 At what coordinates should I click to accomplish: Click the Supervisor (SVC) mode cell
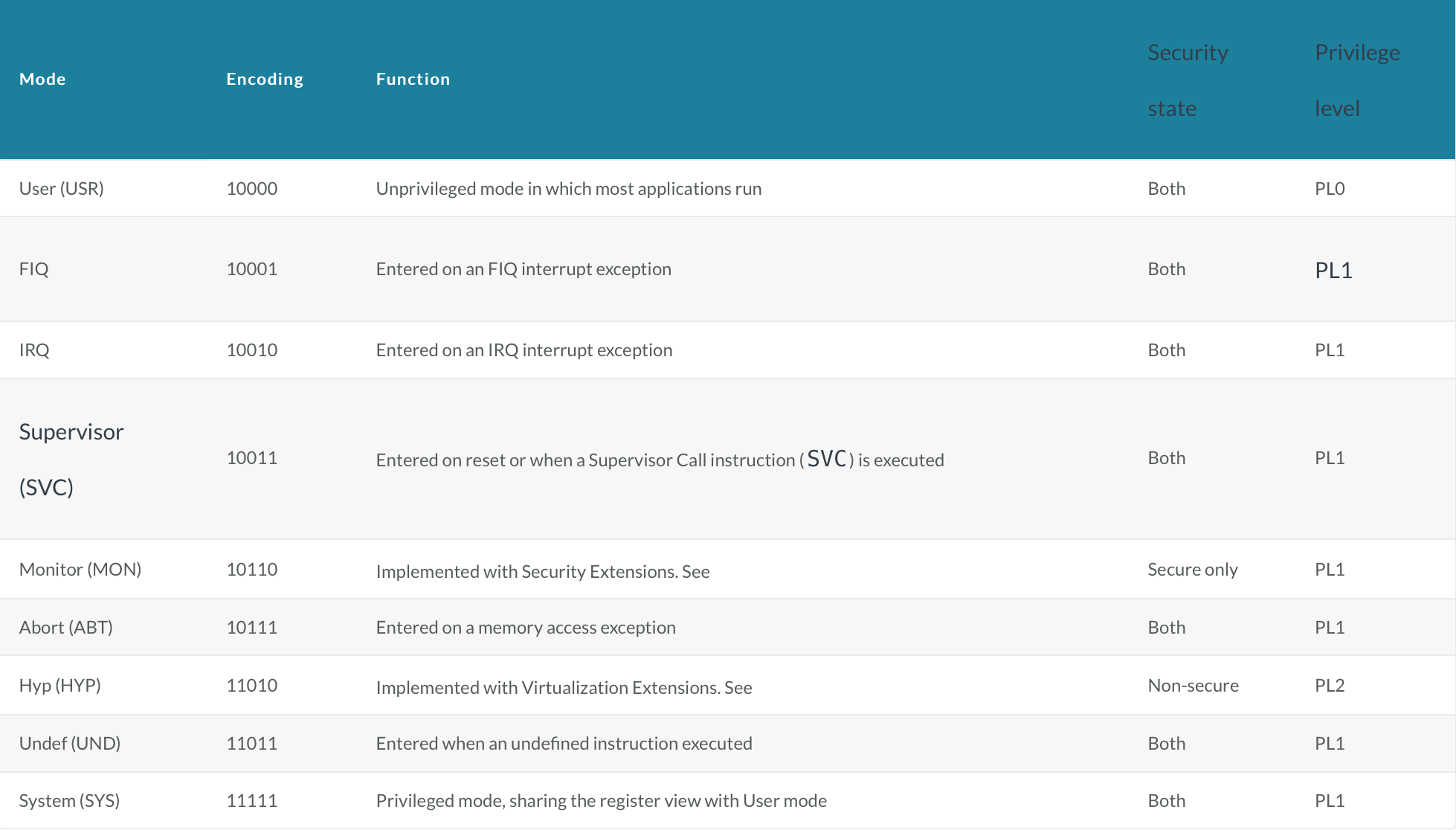pyautogui.click(x=71, y=459)
